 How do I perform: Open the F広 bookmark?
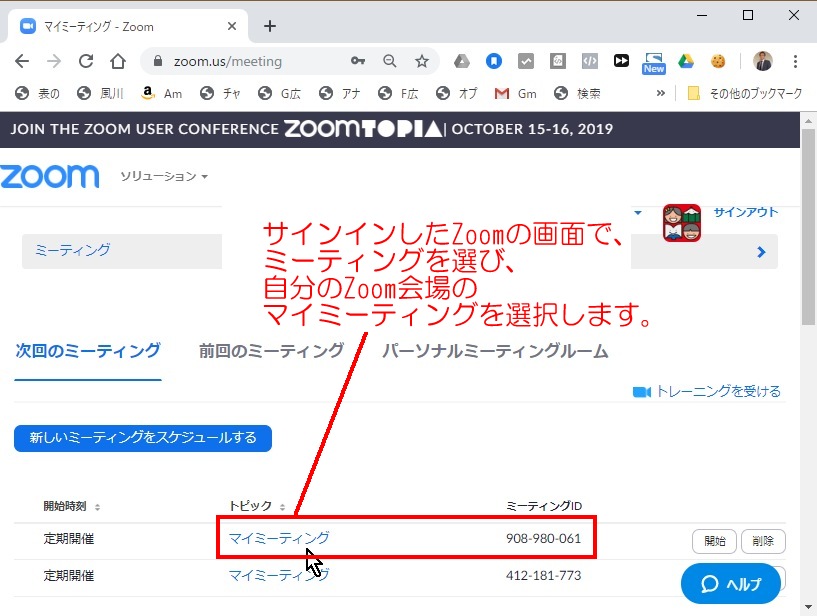399,93
